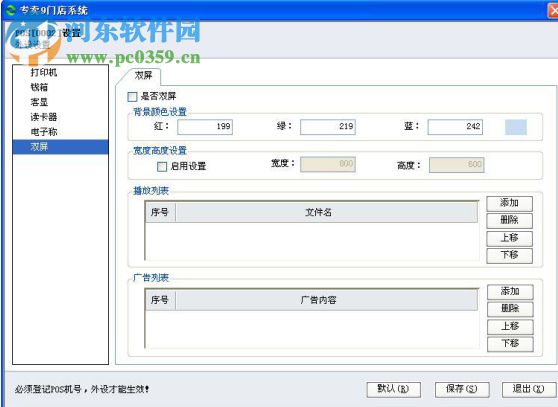Click the light blue background color swatch
558x407 pixels.
516,127
